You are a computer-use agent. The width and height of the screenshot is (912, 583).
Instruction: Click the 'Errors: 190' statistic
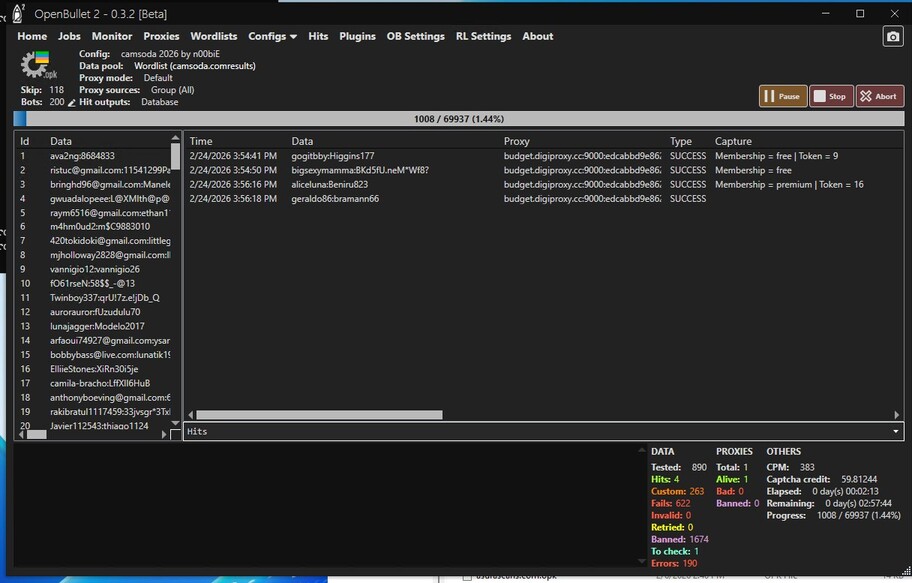click(x=674, y=563)
